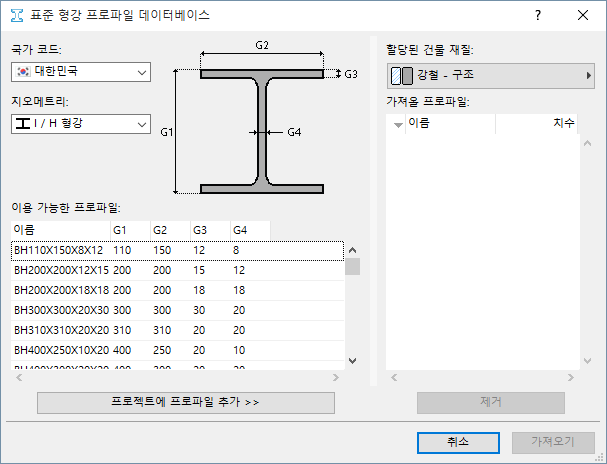This screenshot has height=464, width=607.
Task: Click the 프로젝트에 프로파일 추가 >> button
Action: 186,402
